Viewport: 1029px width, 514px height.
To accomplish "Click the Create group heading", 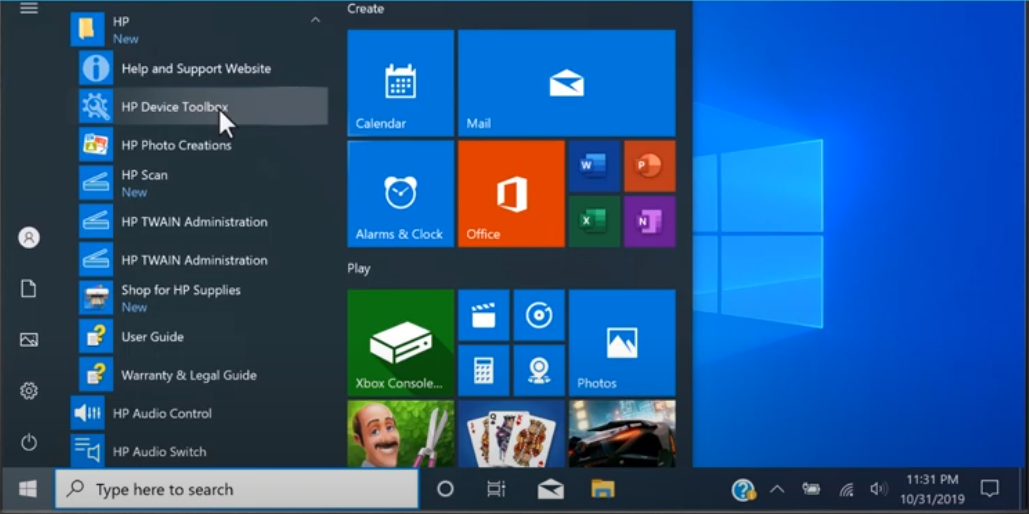I will 366,9.
